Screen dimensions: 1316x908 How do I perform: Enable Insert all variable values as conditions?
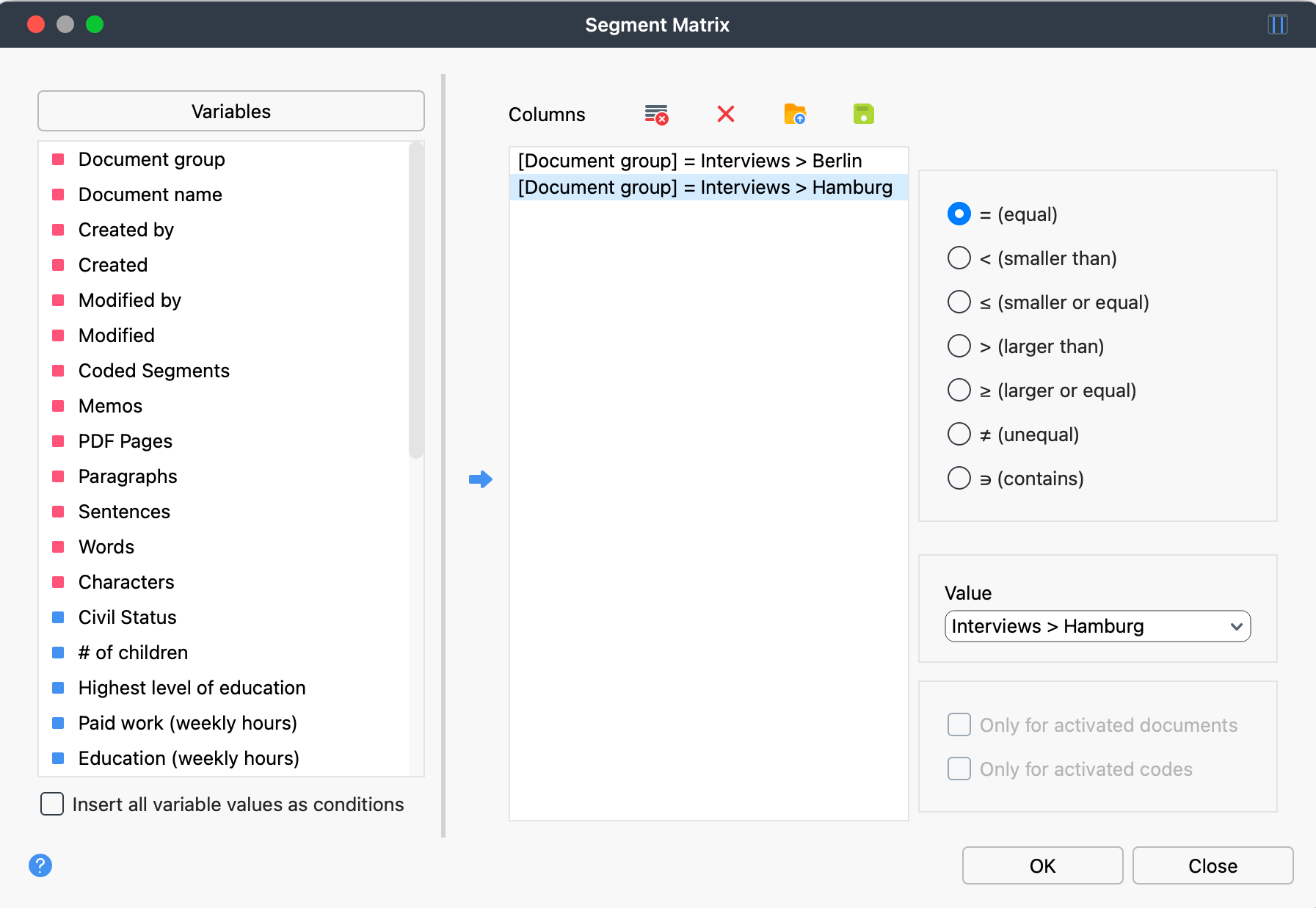pyautogui.click(x=51, y=805)
